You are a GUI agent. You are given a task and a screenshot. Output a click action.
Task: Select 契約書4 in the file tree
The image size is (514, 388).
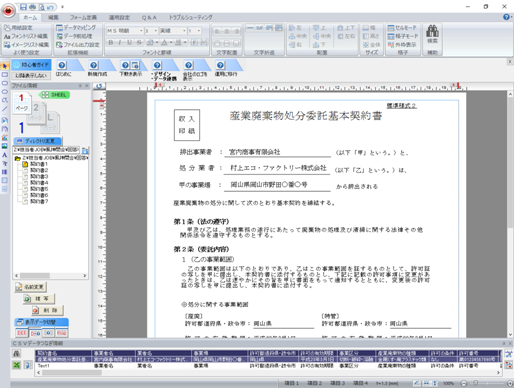point(39,183)
